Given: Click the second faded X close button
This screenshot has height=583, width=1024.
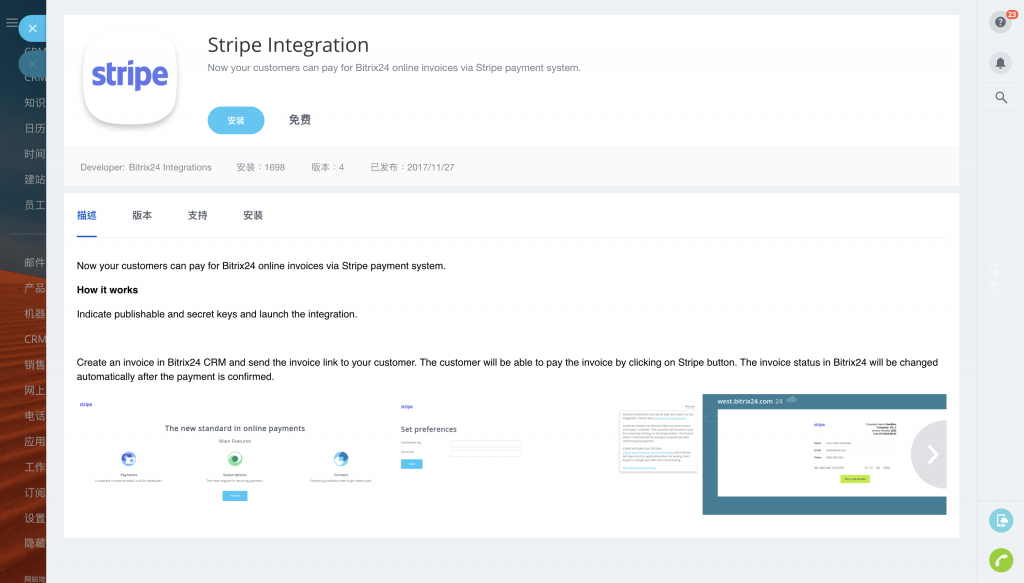Looking at the screenshot, I should [32, 64].
